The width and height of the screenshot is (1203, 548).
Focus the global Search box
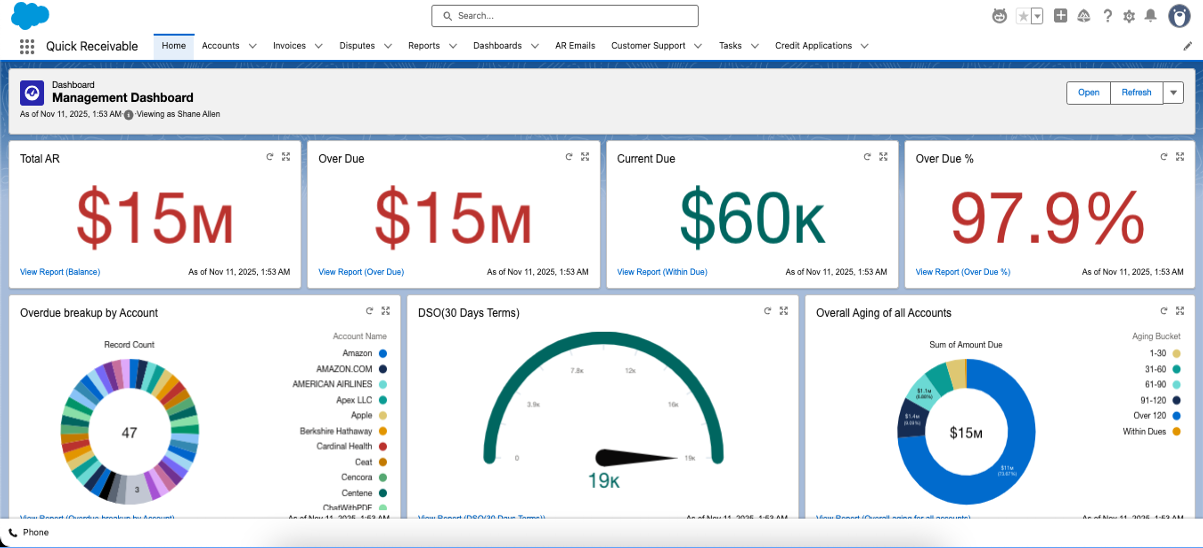565,16
